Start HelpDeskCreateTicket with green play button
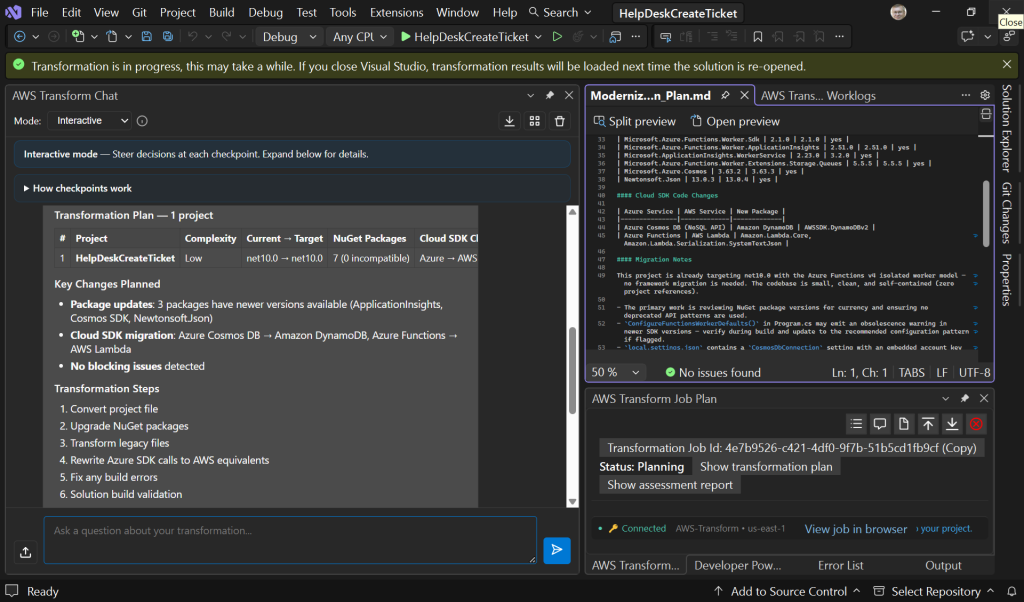The height and width of the screenshot is (602, 1024). coord(464,37)
